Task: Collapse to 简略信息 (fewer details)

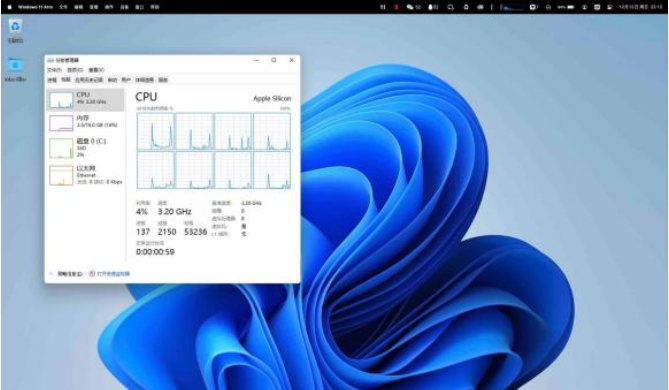Action: click(66, 274)
